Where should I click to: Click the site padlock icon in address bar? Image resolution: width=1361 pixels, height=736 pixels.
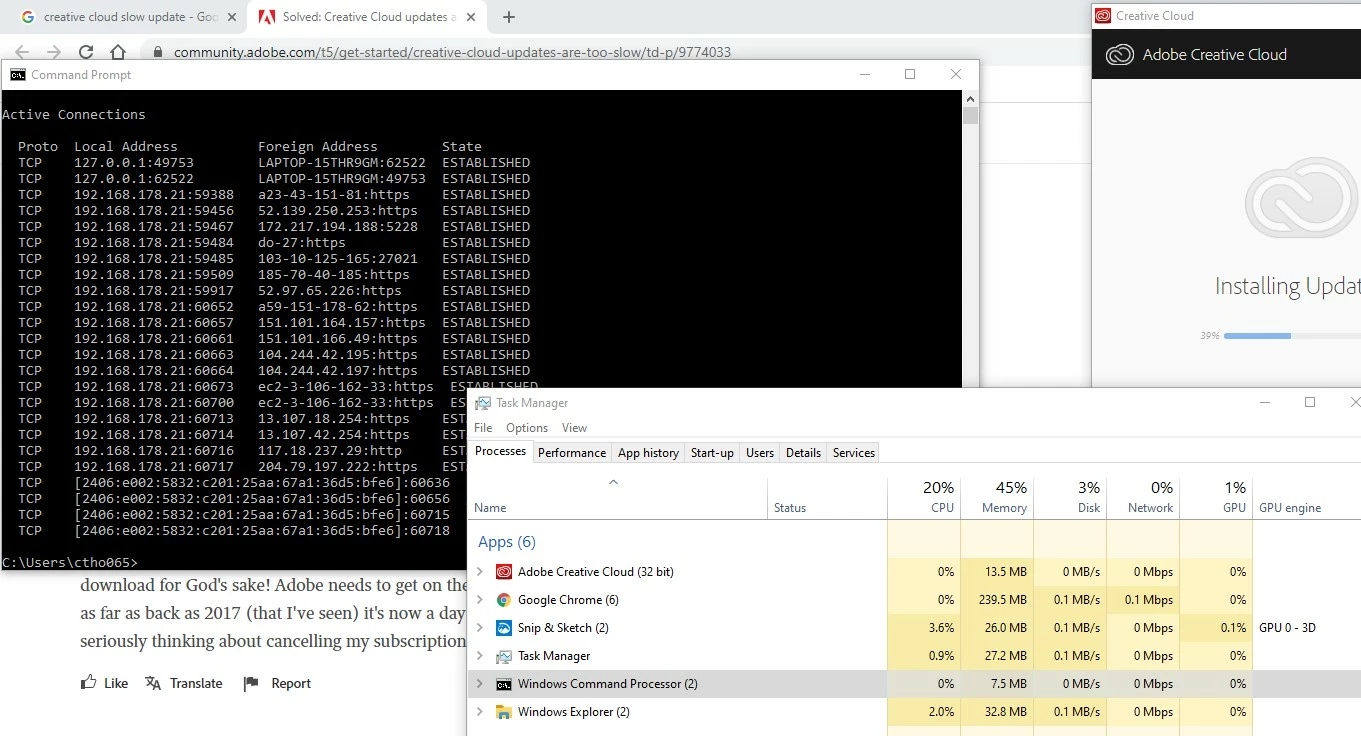(x=158, y=52)
